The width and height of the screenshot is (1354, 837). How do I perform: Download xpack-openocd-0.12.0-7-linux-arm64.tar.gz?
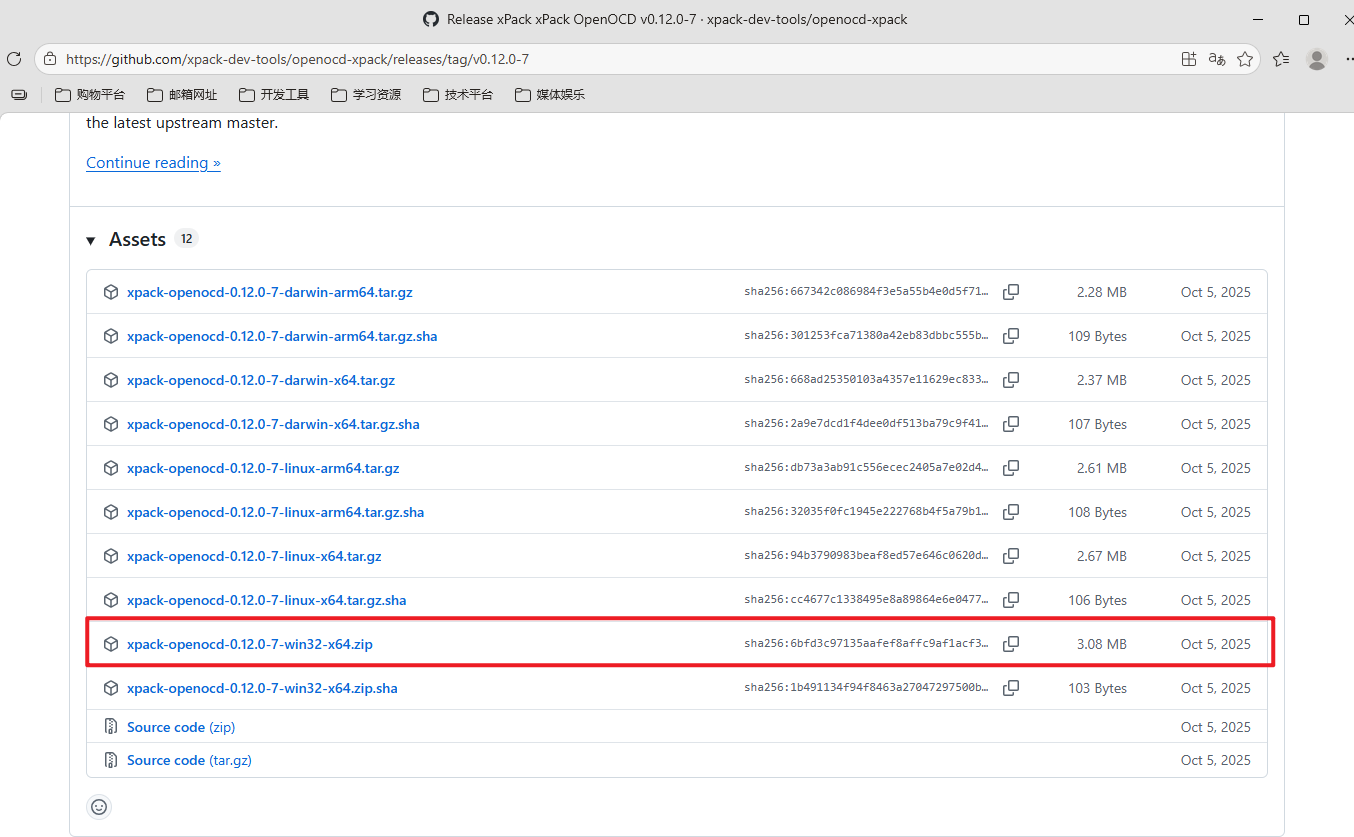pyautogui.click(x=263, y=468)
